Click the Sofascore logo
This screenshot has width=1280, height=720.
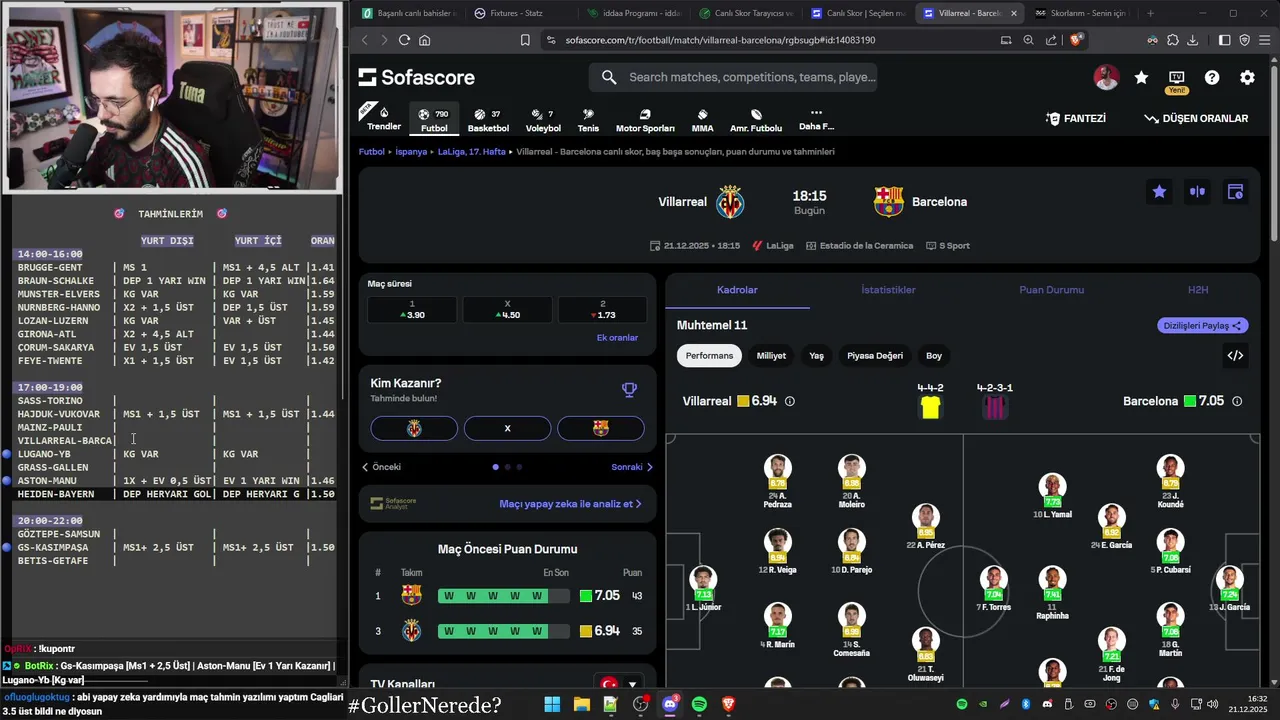(417, 78)
